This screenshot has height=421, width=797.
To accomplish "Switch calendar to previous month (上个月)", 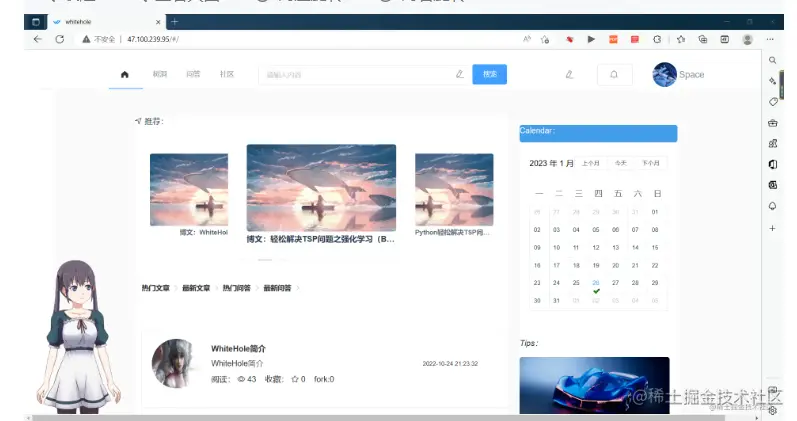I will (591, 163).
